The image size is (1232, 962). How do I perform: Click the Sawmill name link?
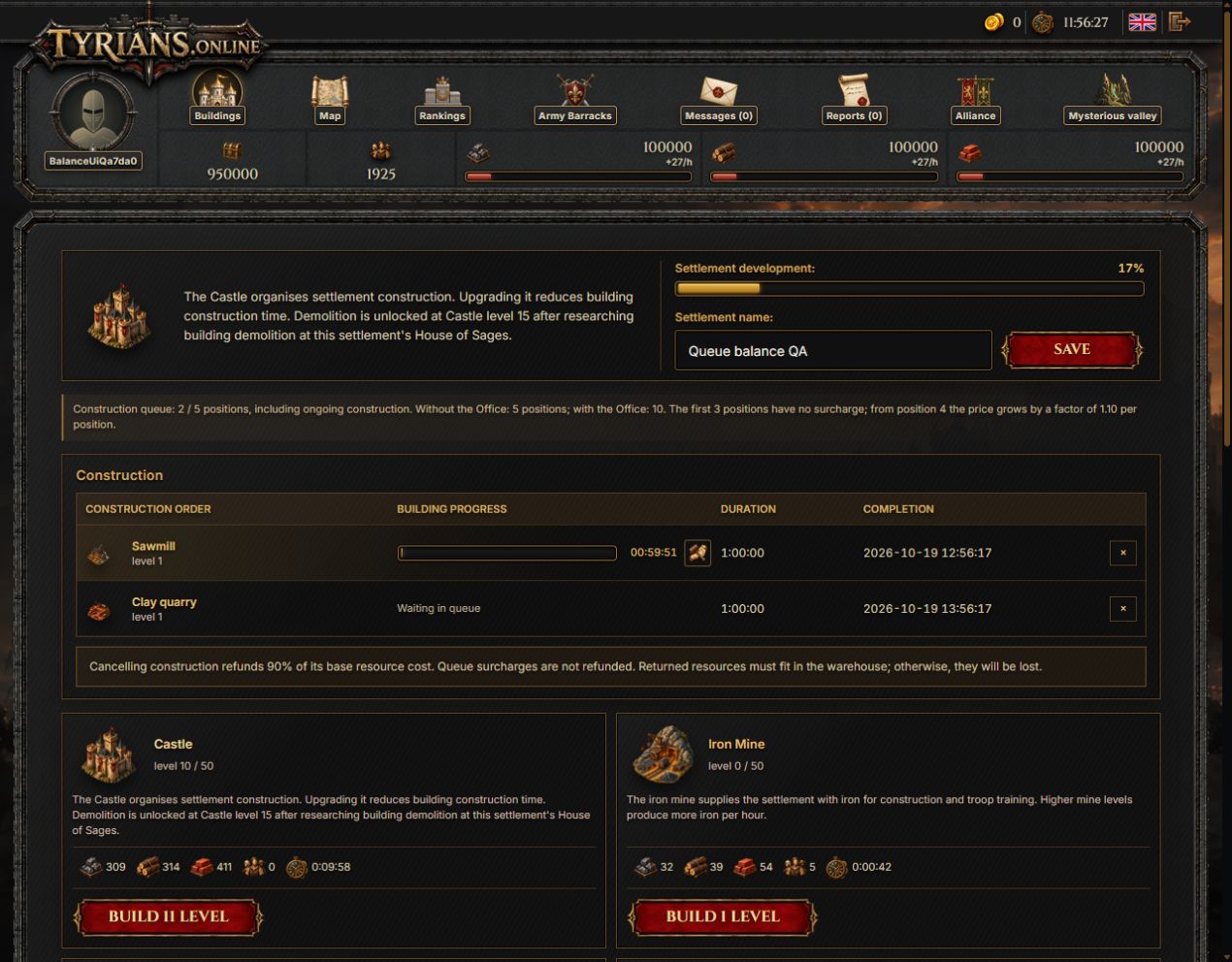153,546
